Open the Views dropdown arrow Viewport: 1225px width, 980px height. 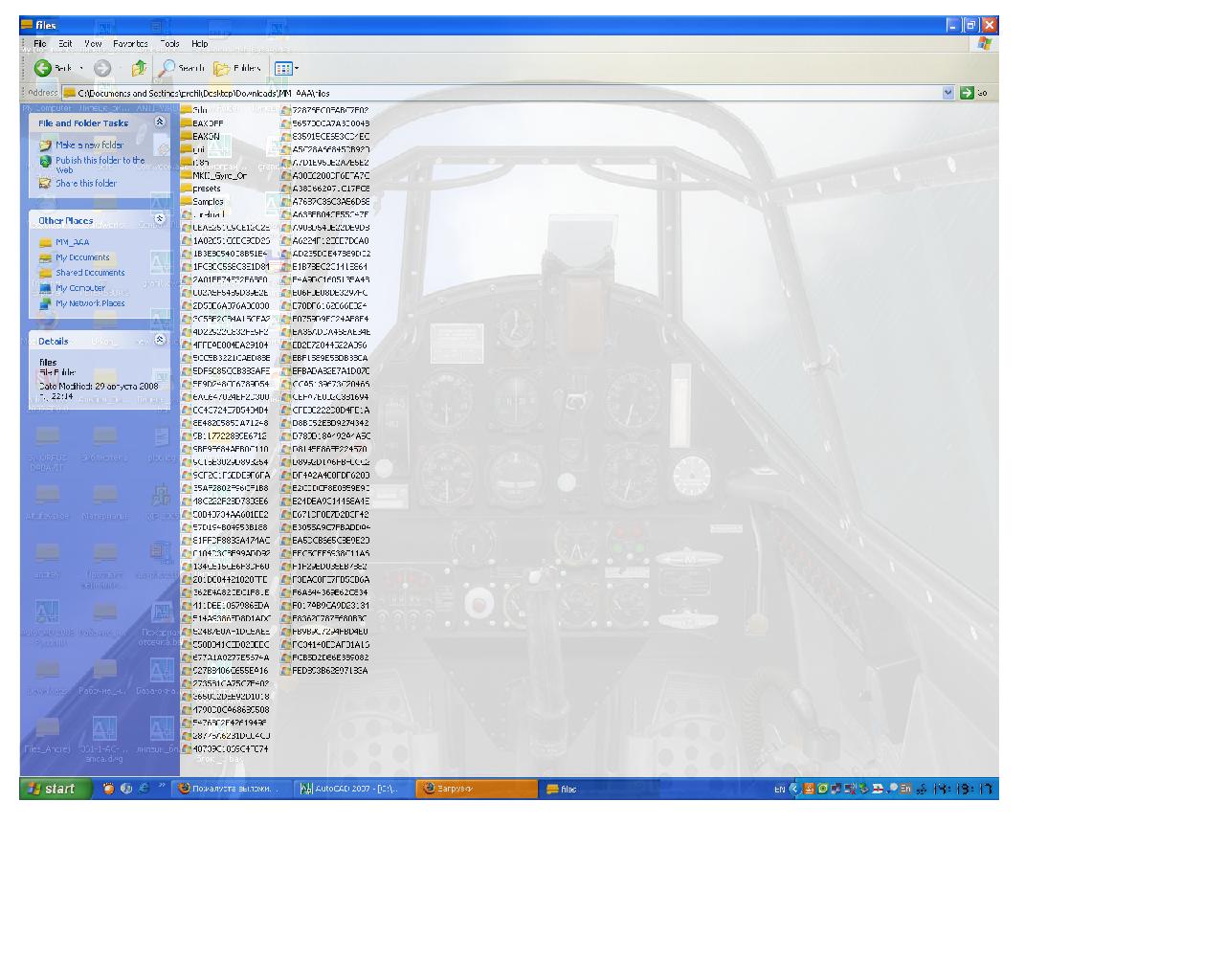(297, 68)
